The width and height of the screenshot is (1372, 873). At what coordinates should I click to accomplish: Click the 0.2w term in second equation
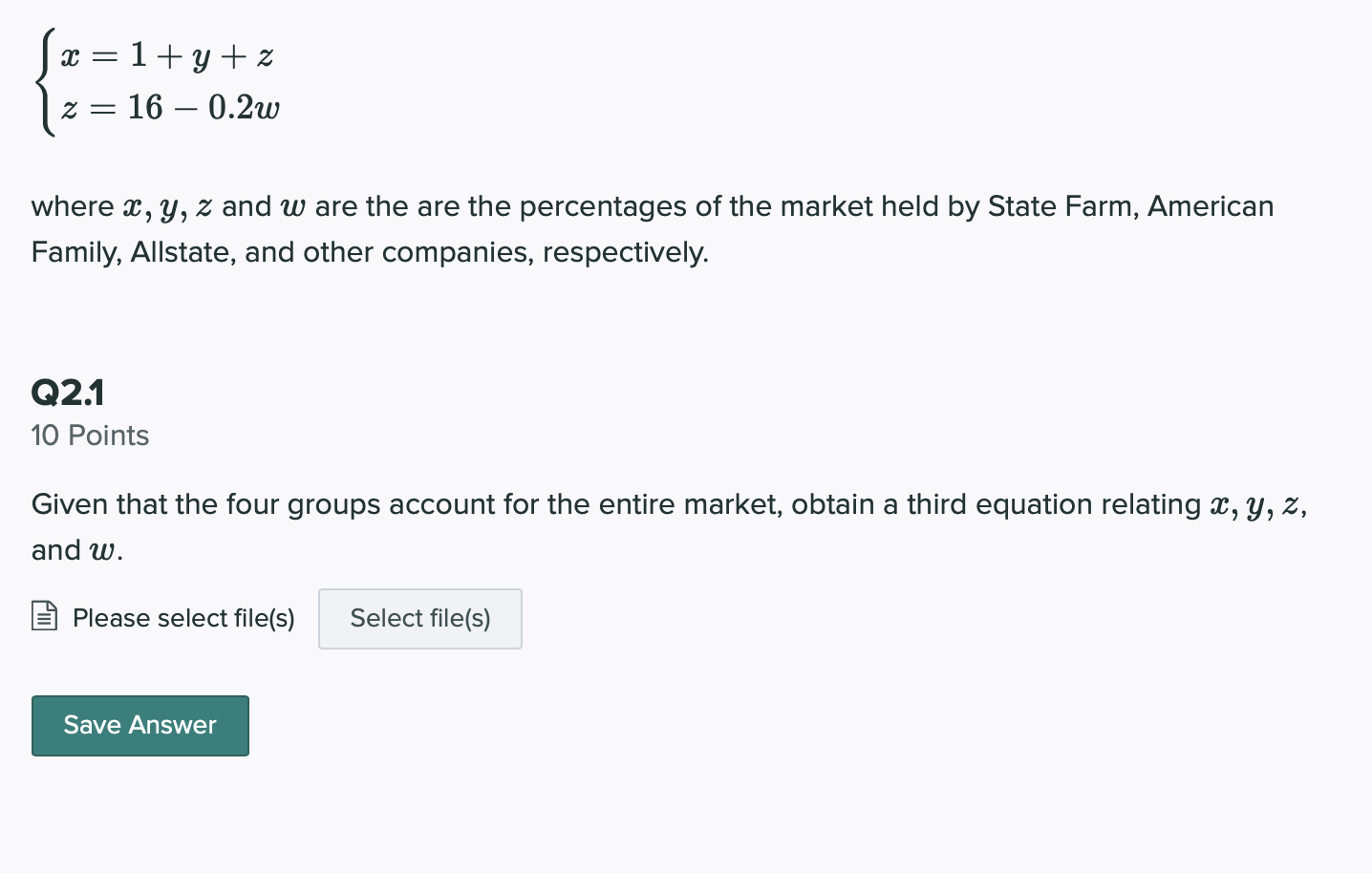[x=244, y=108]
